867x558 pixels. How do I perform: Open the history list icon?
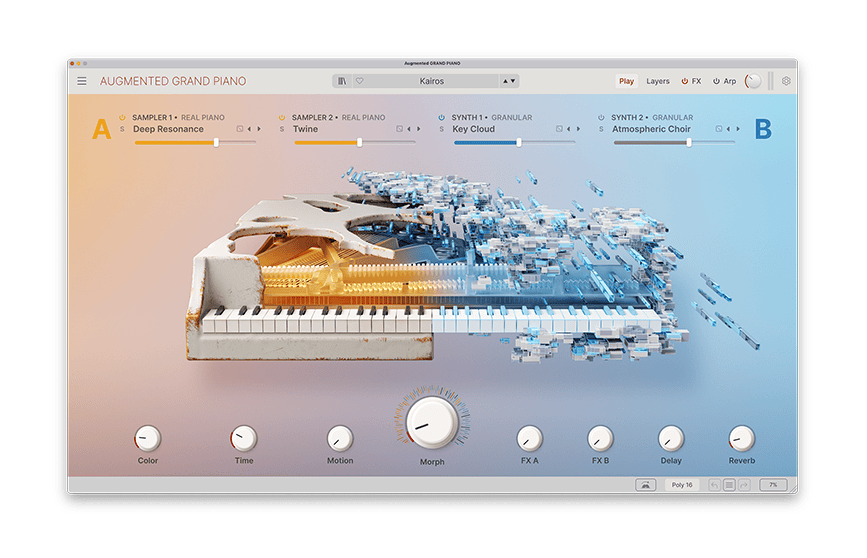[729, 485]
